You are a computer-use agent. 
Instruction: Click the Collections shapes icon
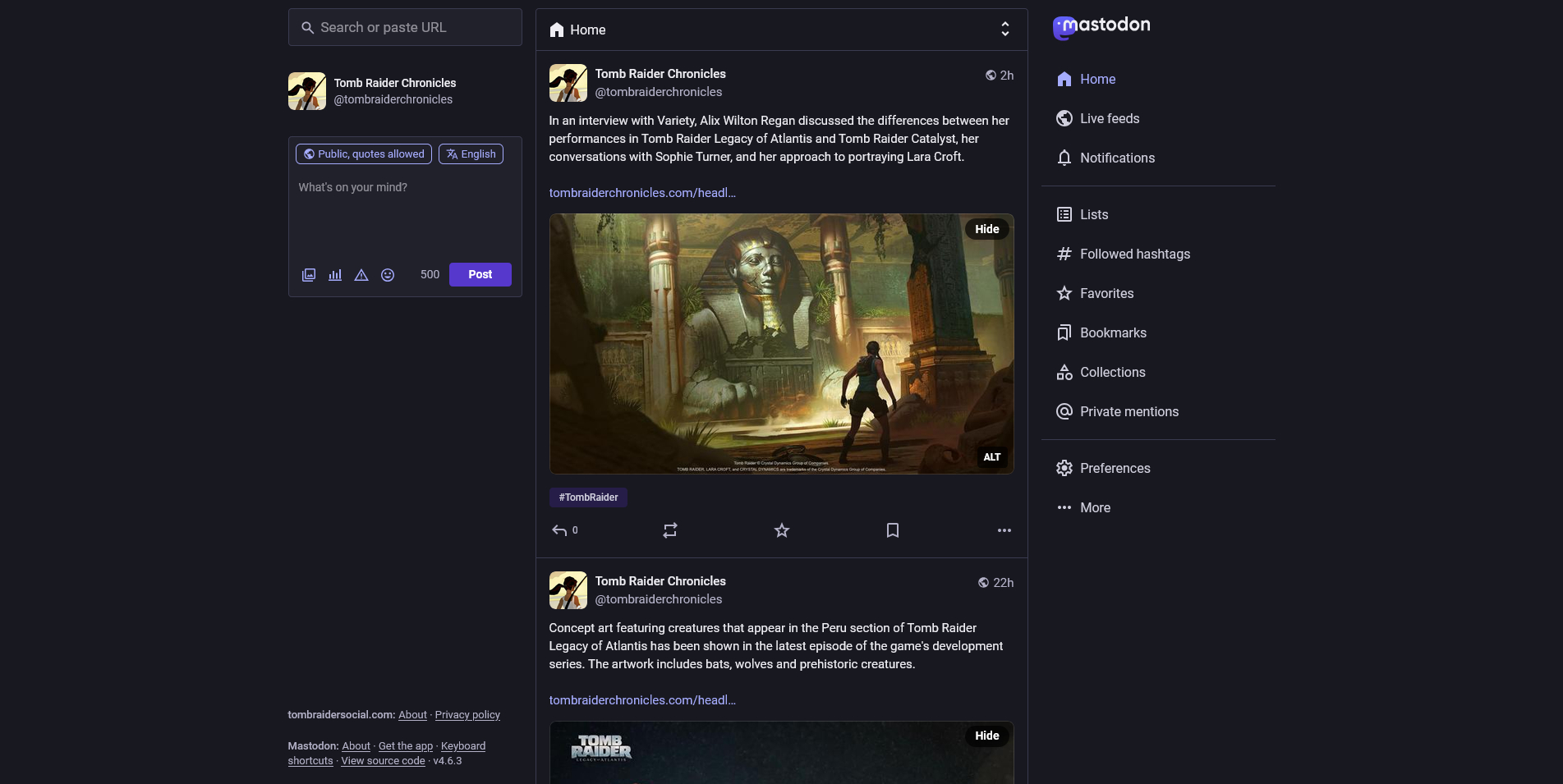coord(1064,372)
